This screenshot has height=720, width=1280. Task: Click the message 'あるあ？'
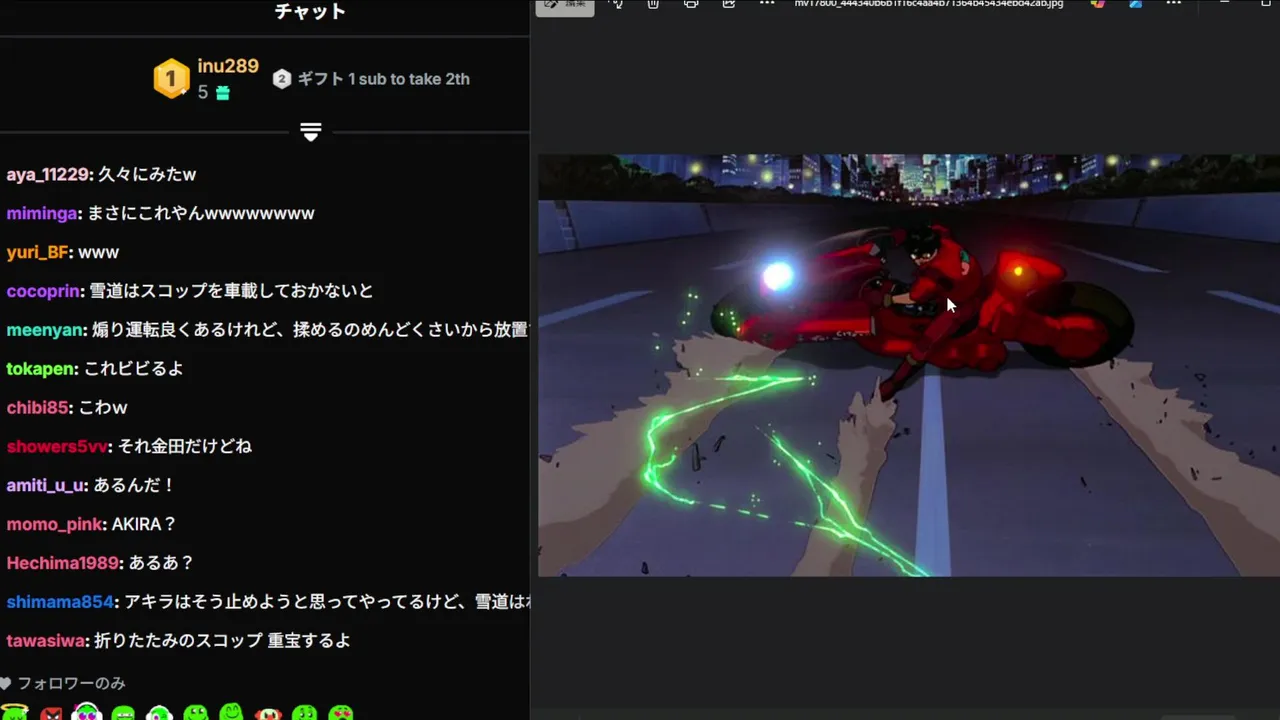tap(160, 563)
